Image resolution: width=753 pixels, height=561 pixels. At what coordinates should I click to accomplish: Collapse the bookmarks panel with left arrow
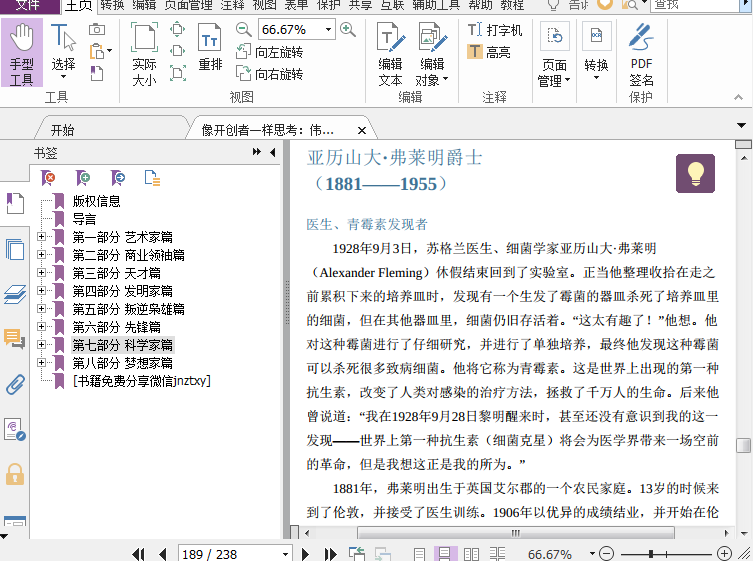[273, 152]
